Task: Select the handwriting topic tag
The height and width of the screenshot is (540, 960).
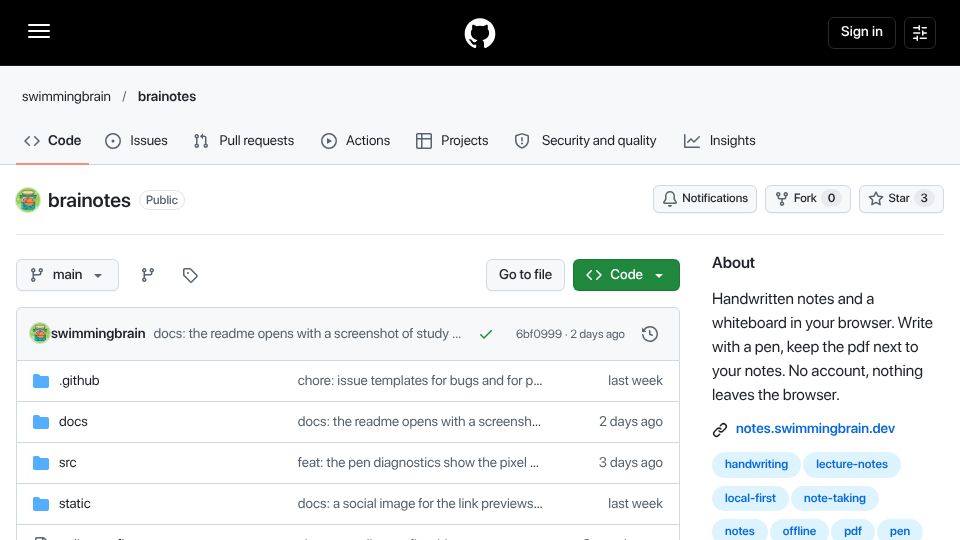Action: pos(756,465)
